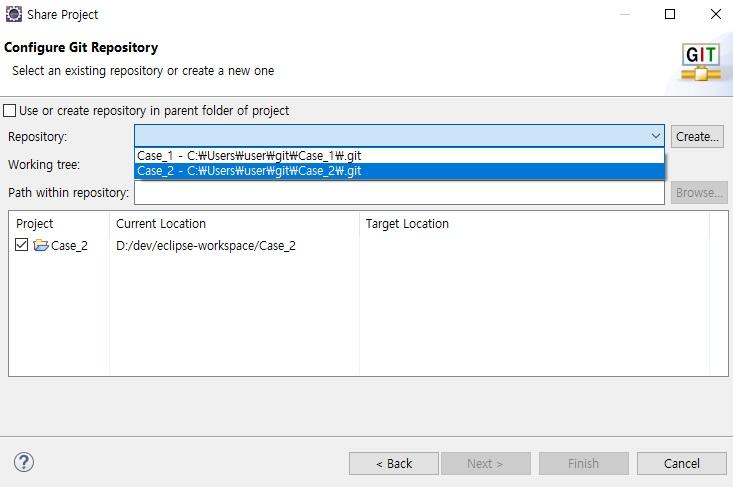Click the Case_2 project folder icon
733x487 pixels.
click(x=41, y=245)
